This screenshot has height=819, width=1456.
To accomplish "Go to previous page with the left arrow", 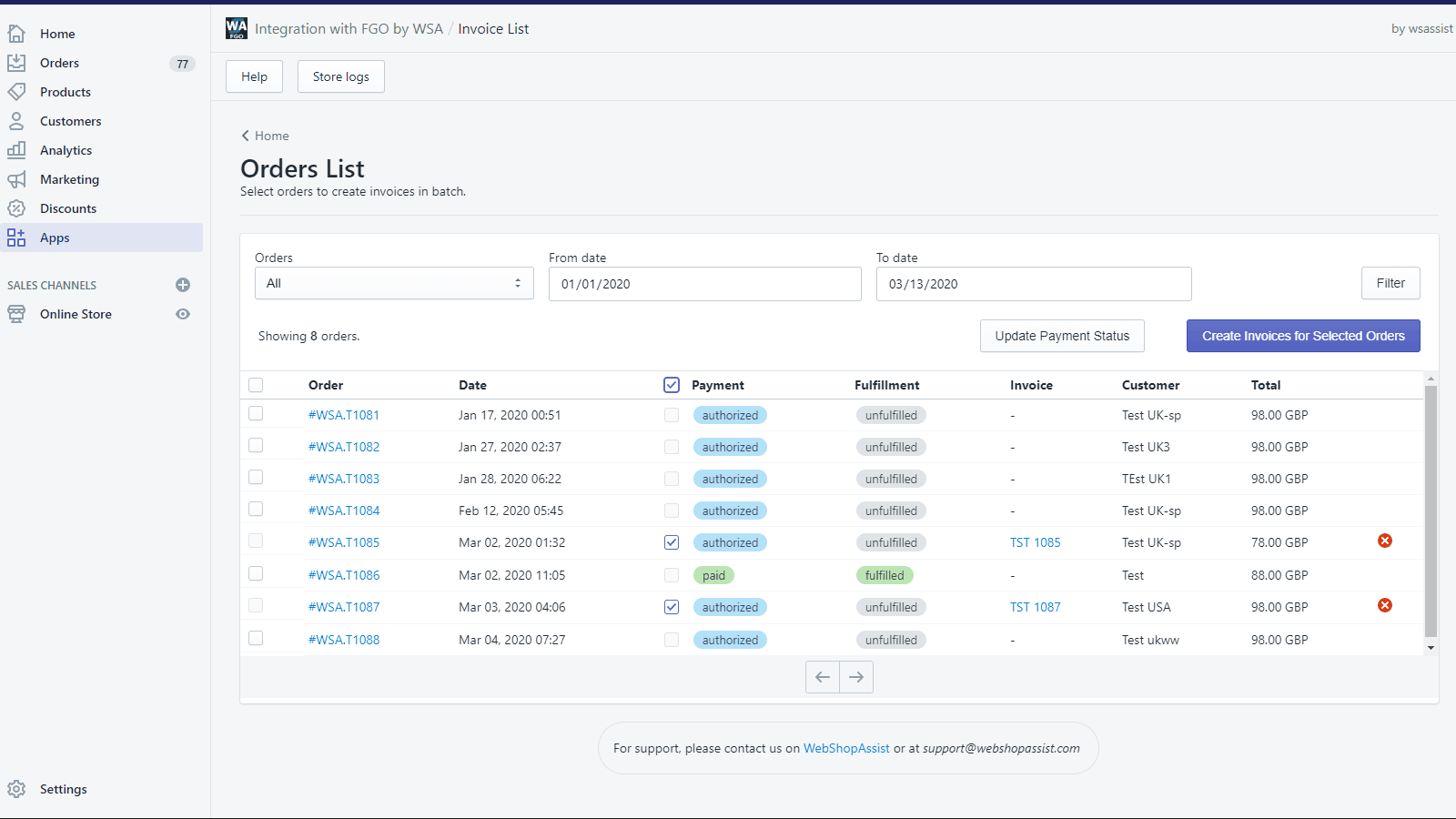I will 823,677.
